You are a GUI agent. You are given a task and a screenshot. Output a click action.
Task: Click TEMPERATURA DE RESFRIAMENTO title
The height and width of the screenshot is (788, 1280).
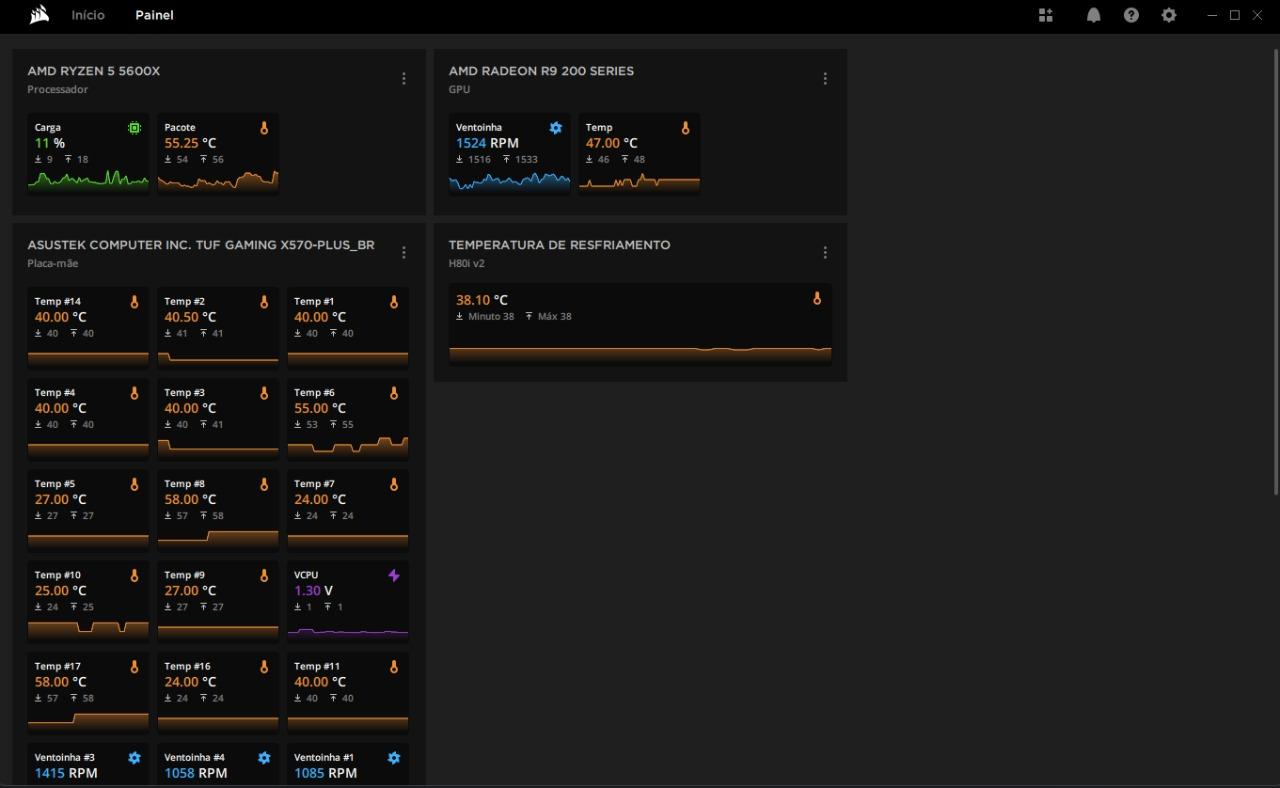(x=559, y=245)
